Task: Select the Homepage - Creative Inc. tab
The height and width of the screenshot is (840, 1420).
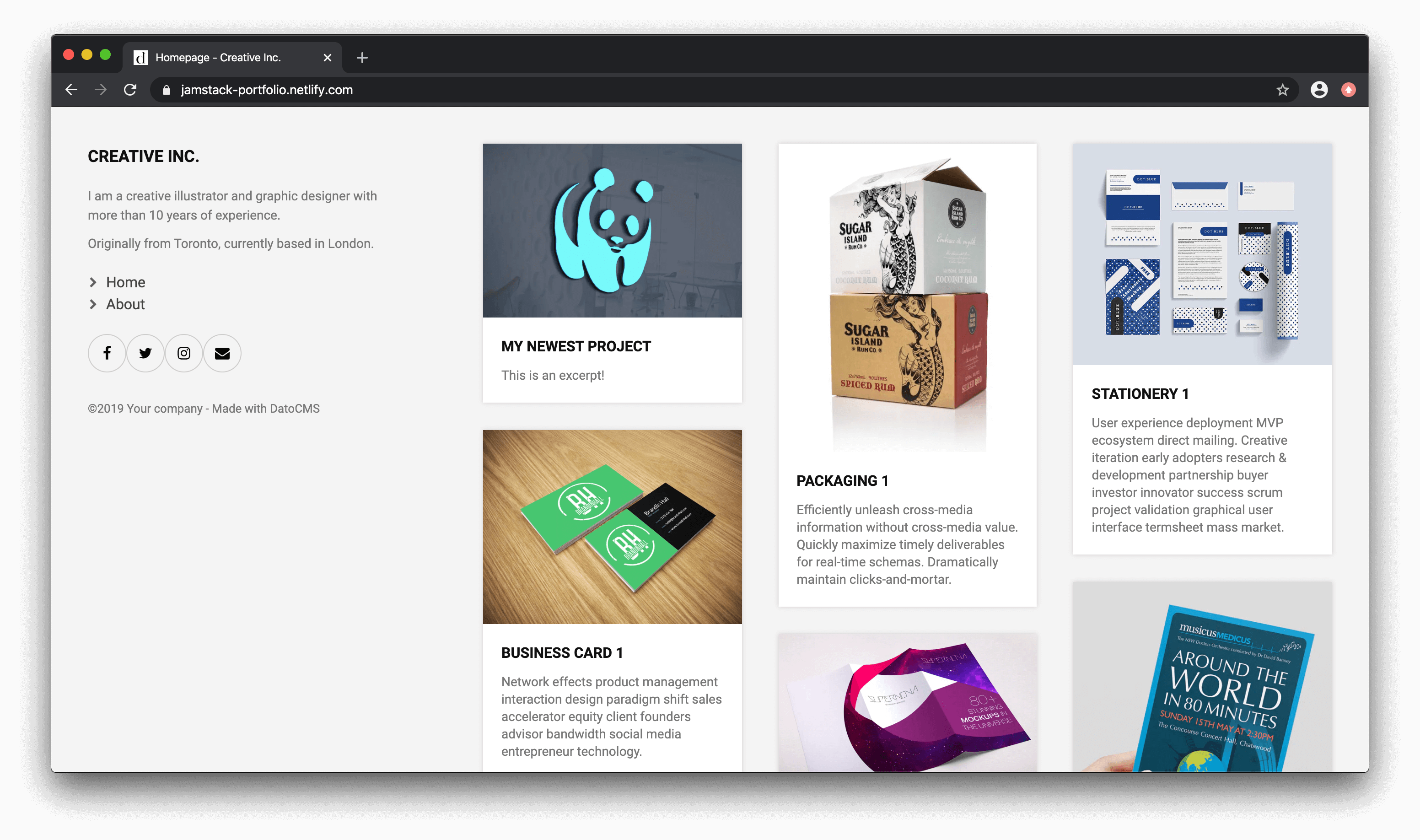Action: (x=218, y=58)
